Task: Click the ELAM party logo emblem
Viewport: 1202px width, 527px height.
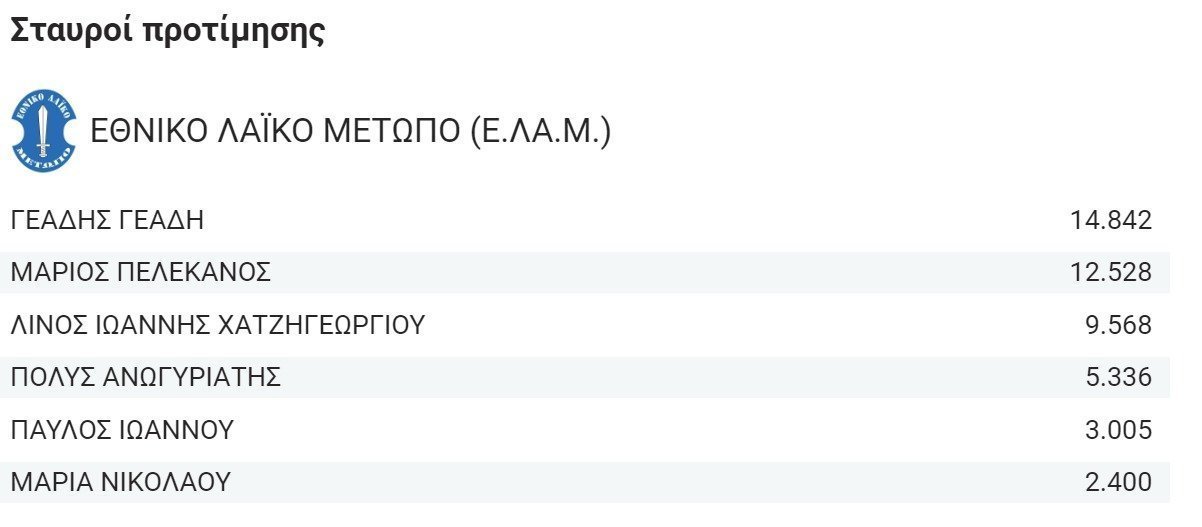Action: [x=44, y=131]
